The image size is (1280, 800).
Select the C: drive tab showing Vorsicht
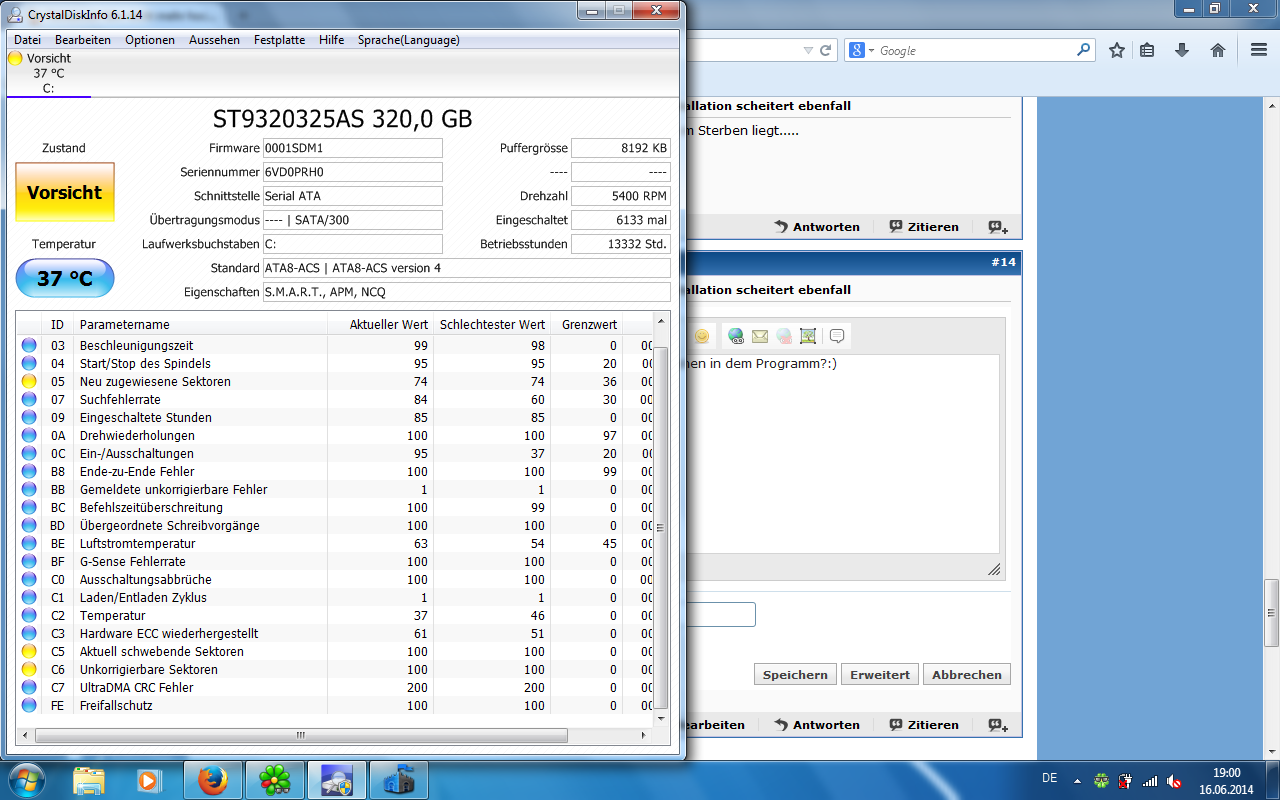(48, 73)
